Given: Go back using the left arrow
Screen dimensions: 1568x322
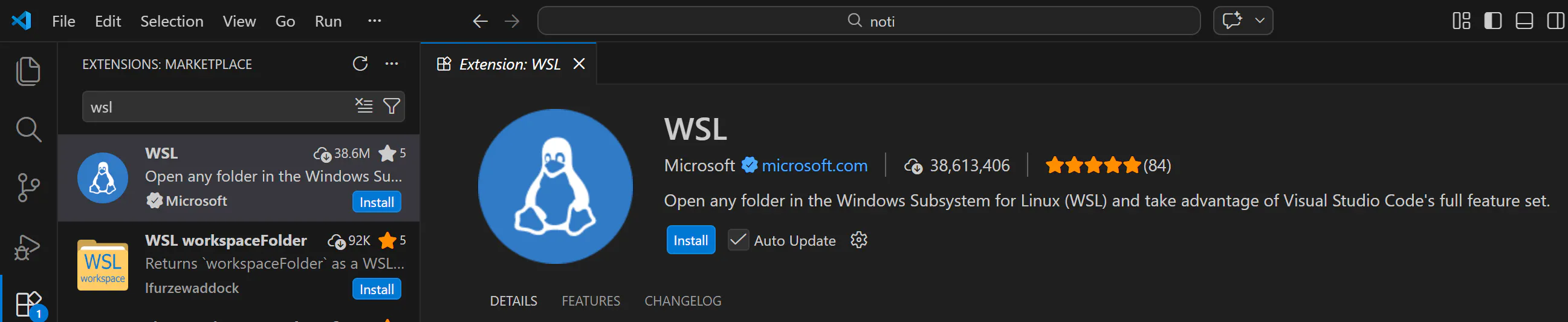Looking at the screenshot, I should click(x=481, y=21).
